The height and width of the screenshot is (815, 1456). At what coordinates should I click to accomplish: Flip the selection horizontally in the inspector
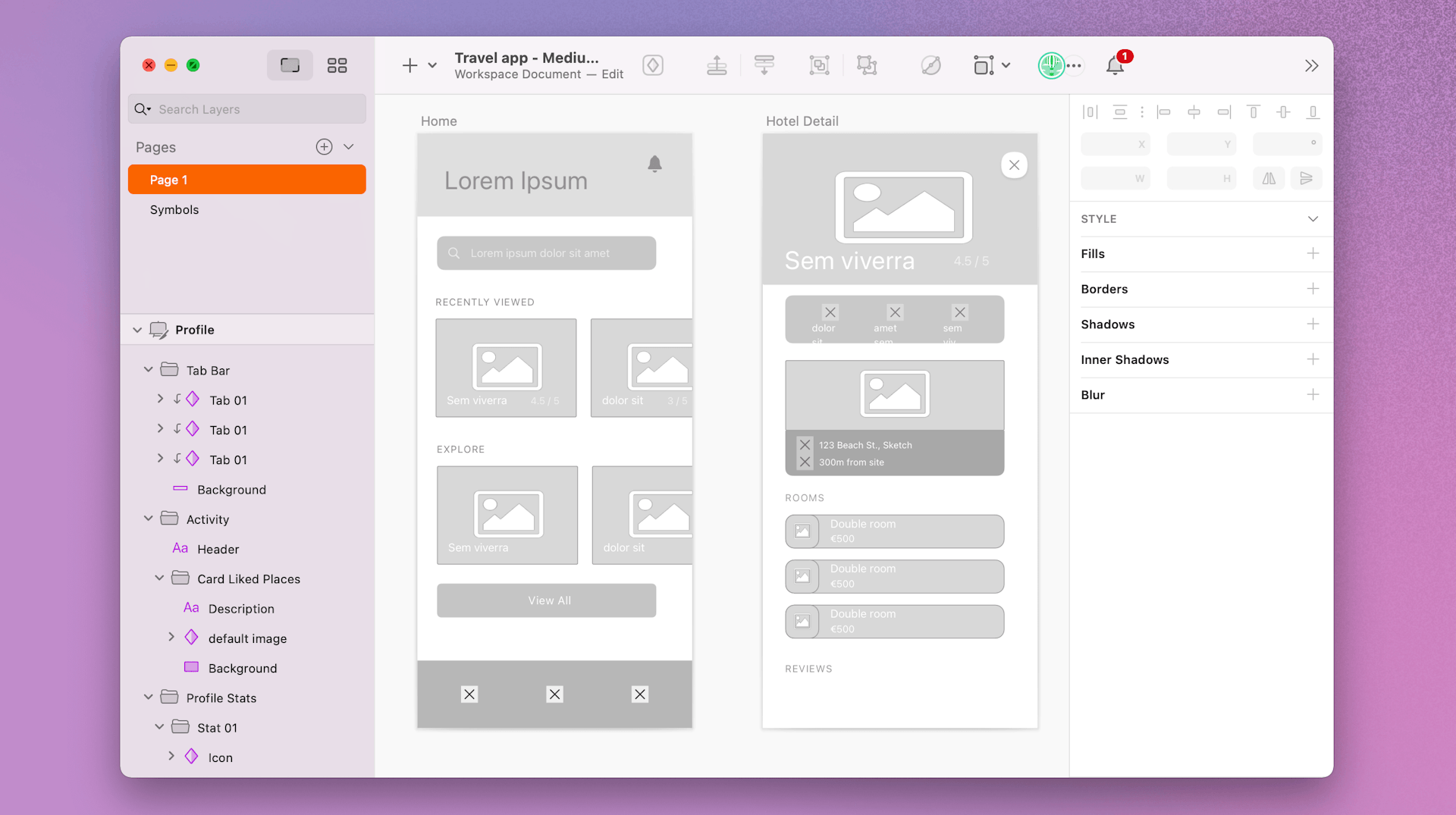(x=1268, y=178)
